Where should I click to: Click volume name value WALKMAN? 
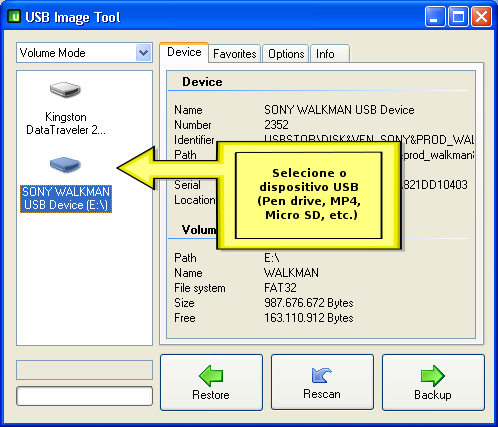click(291, 273)
